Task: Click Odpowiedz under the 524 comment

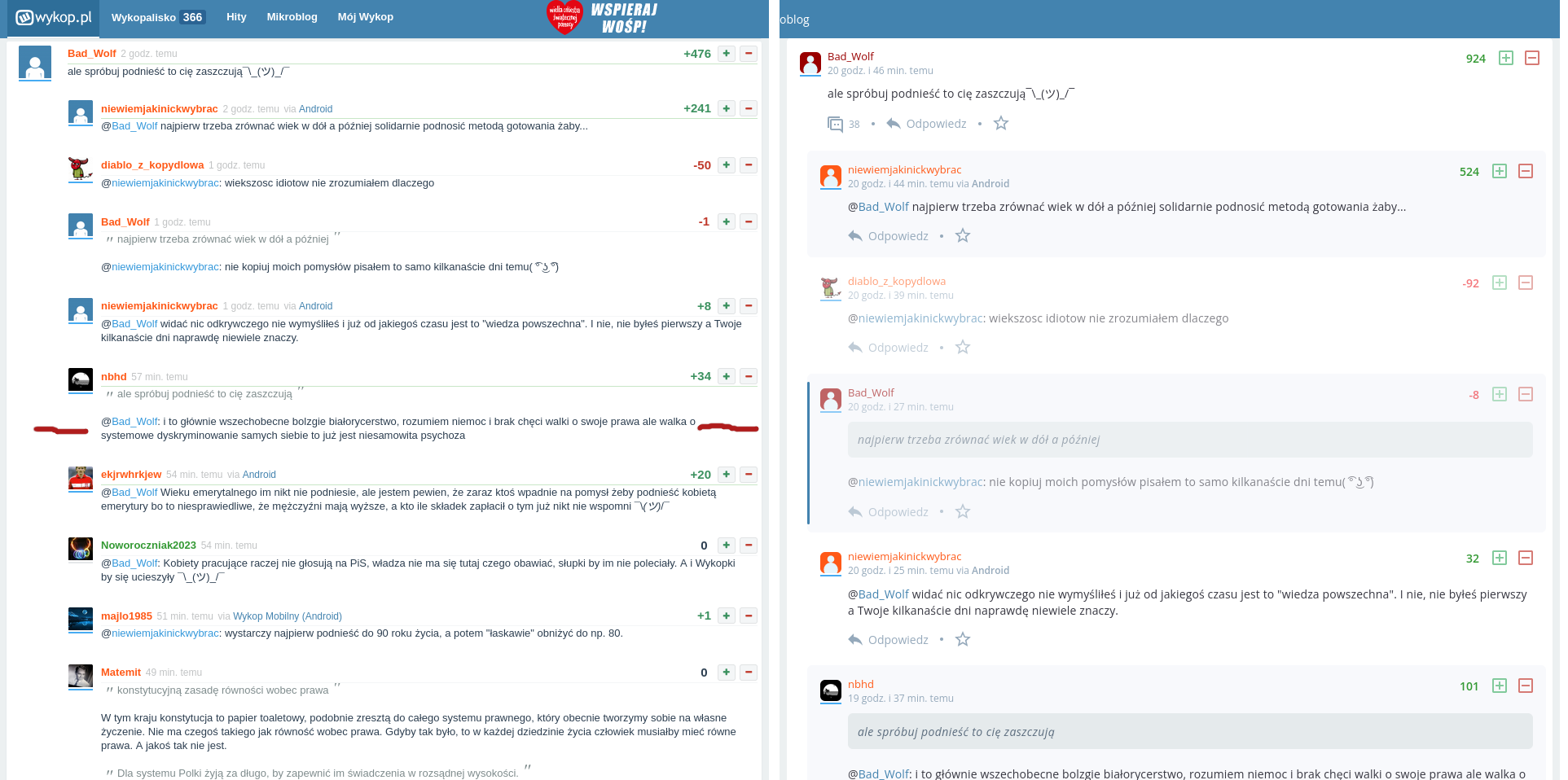Action: pos(888,236)
